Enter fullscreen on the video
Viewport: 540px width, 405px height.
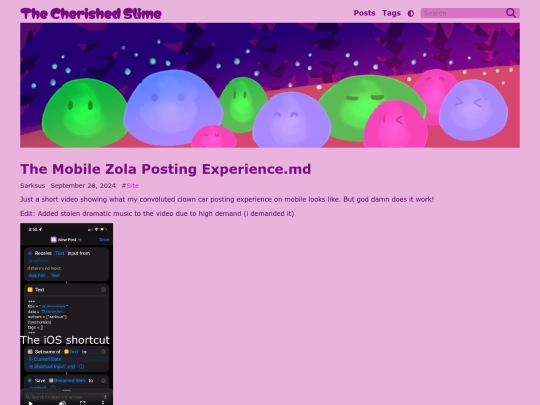(x=83, y=403)
